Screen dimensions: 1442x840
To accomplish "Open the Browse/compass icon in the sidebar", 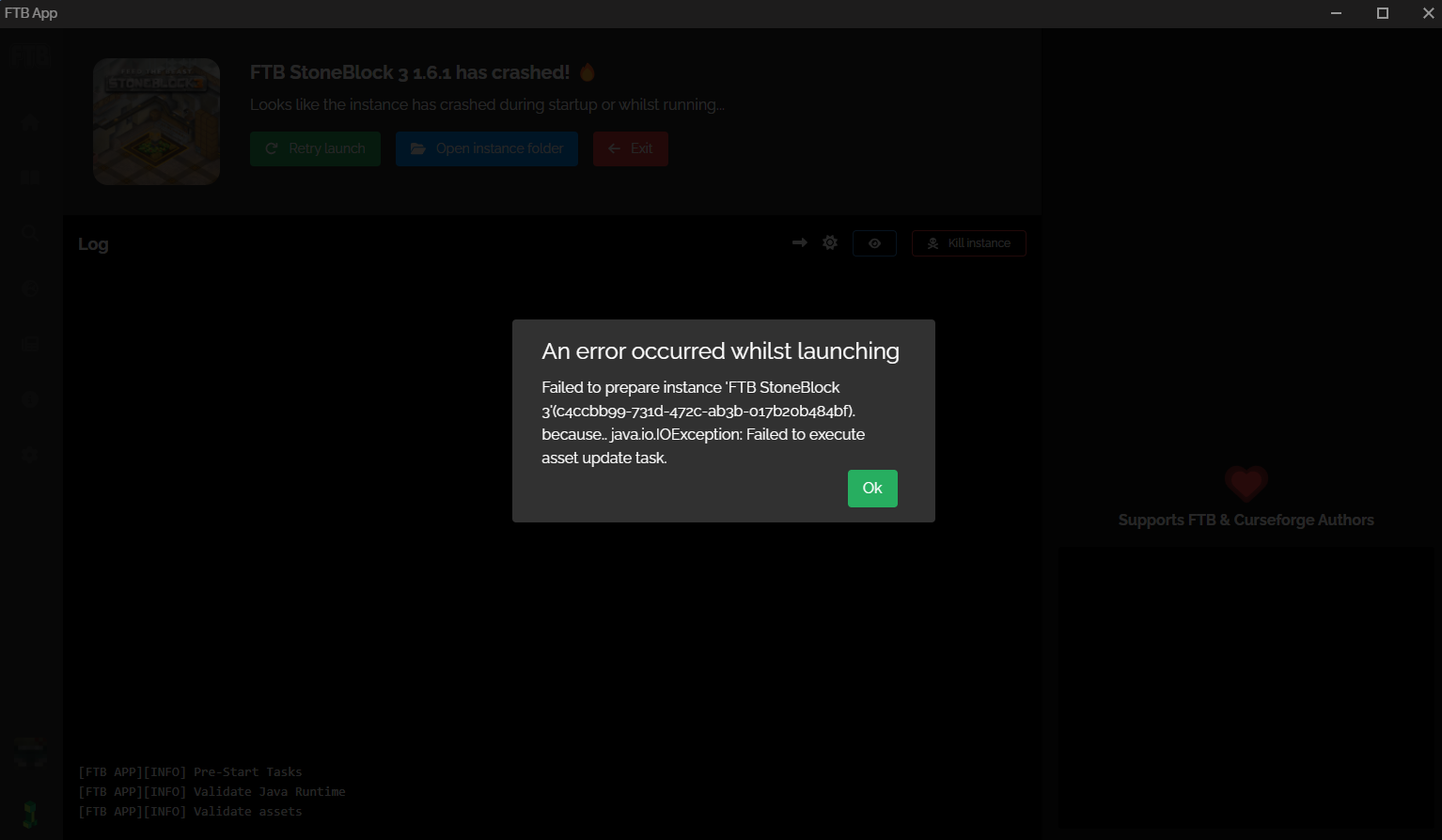I will 29,288.
